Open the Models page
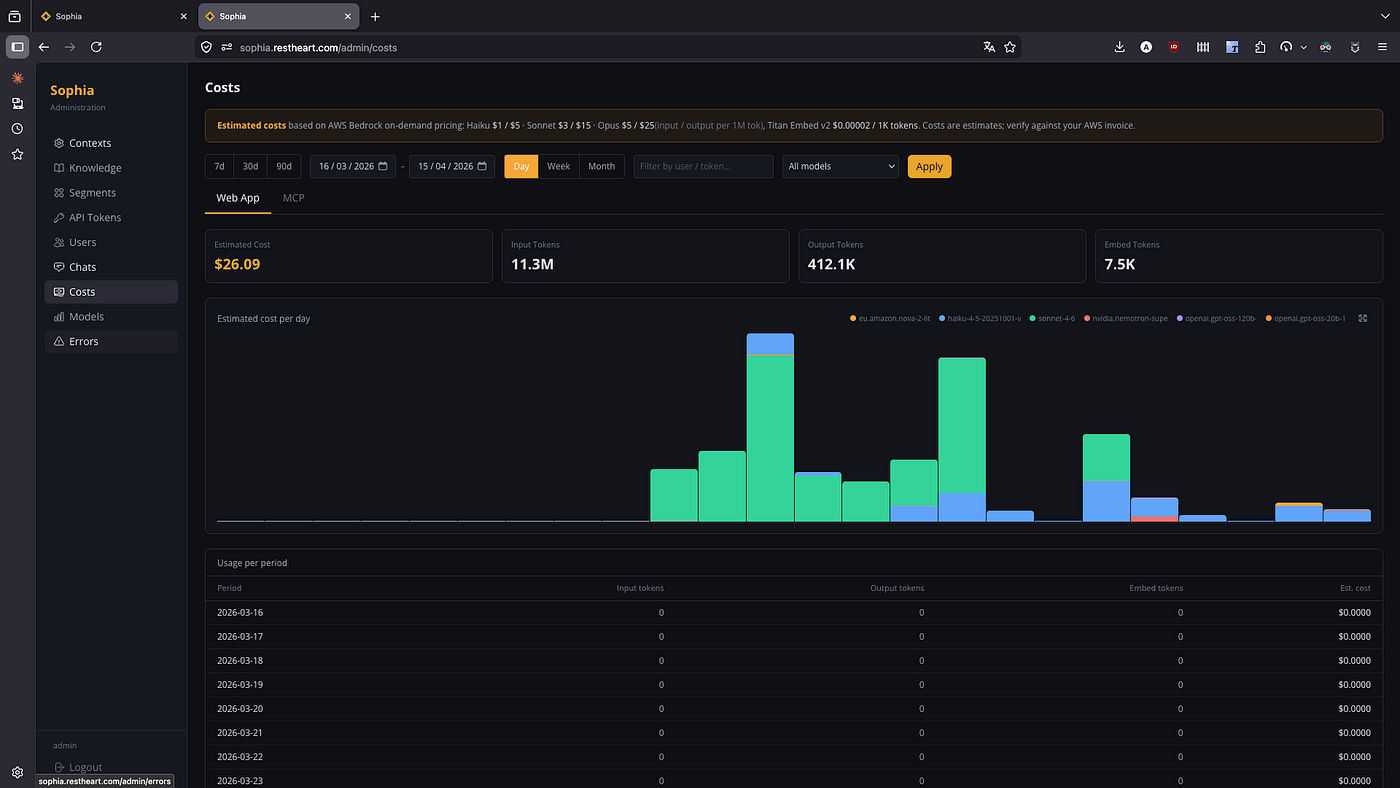Viewport: 1400px width, 788px height. pos(111,316)
